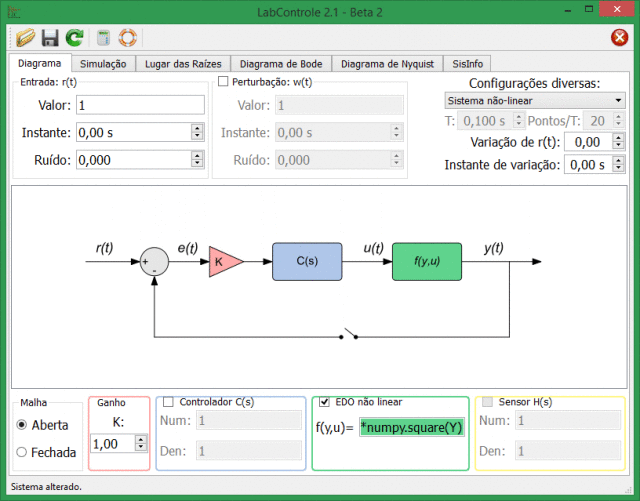Click the Entrada Ruído spinner arrows
This screenshot has width=640, height=501.
(x=197, y=160)
